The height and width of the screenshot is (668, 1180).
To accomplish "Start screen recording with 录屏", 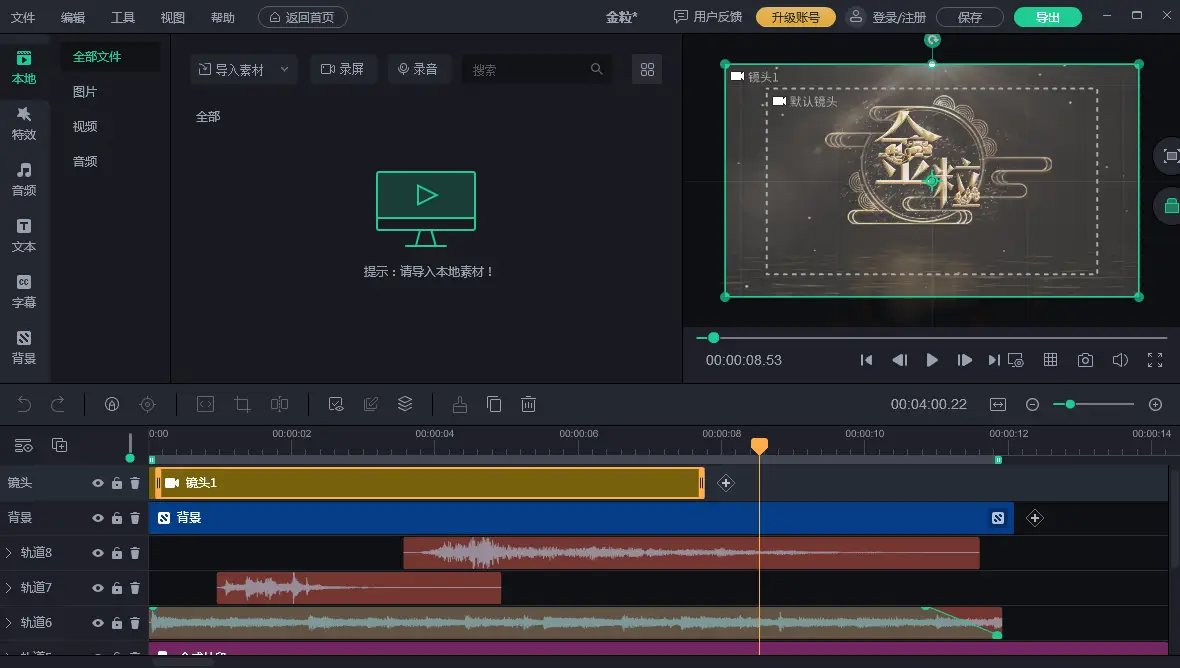I will (x=342, y=69).
